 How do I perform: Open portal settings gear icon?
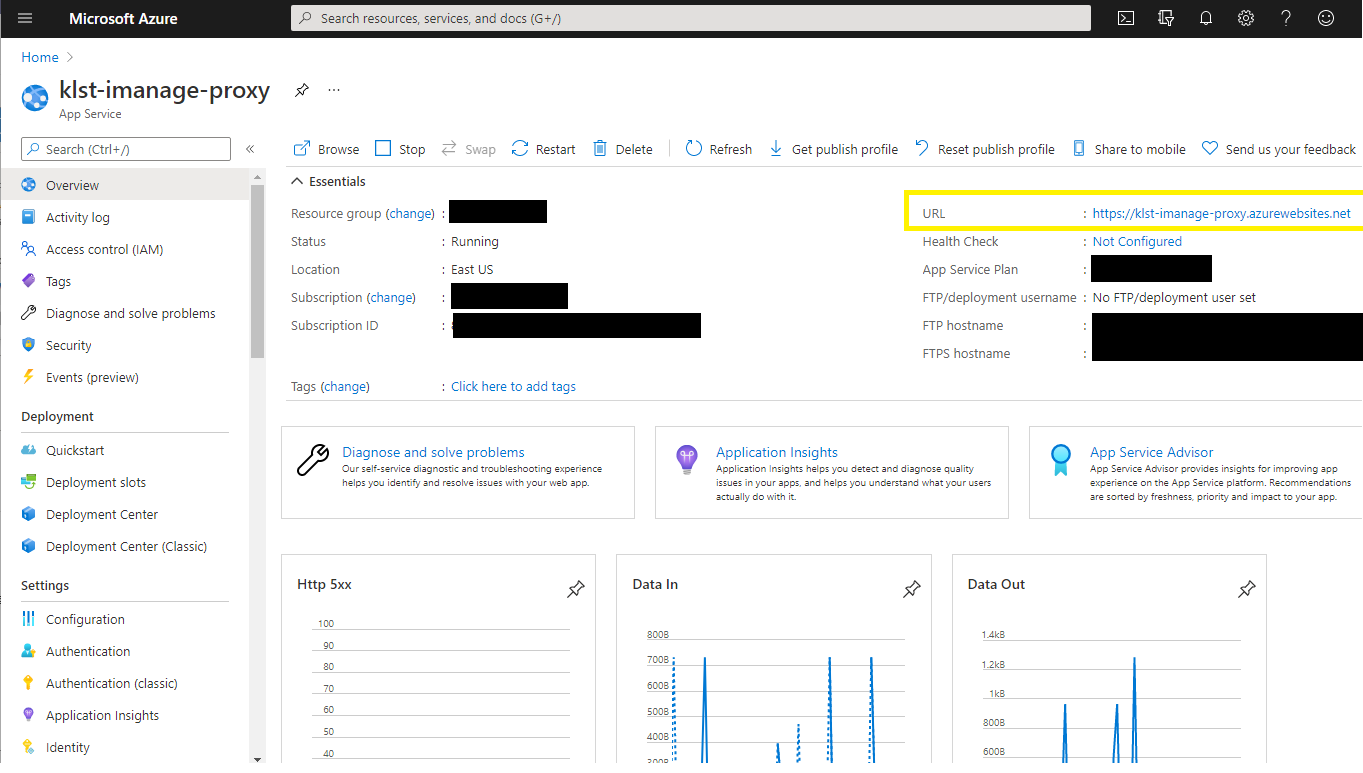[x=1246, y=18]
